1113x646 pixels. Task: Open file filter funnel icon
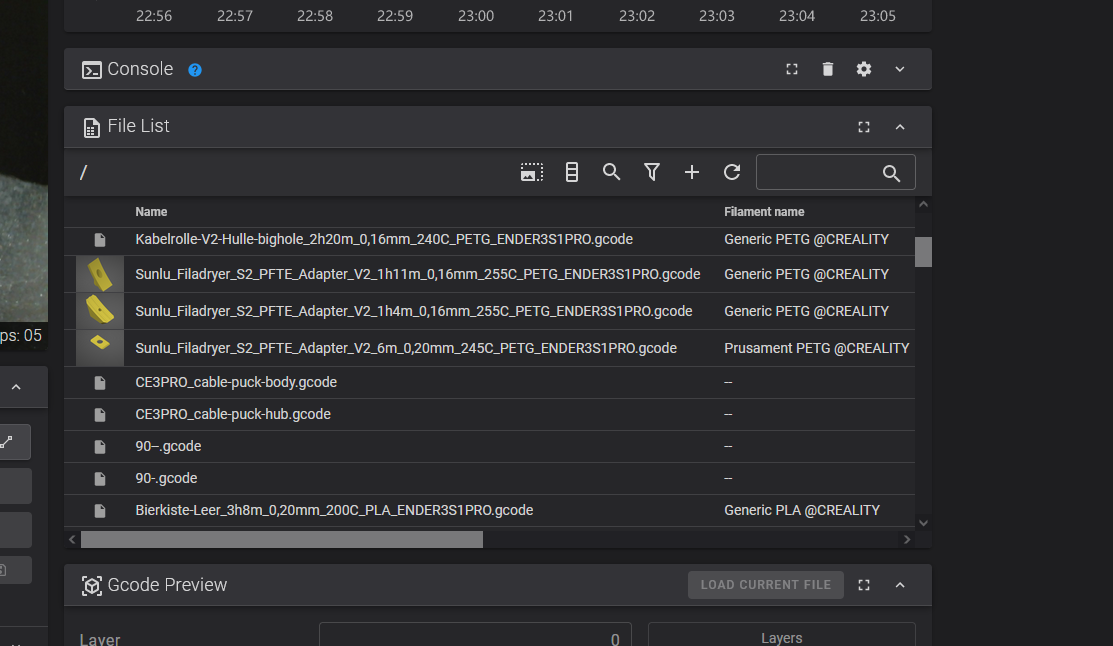point(652,172)
